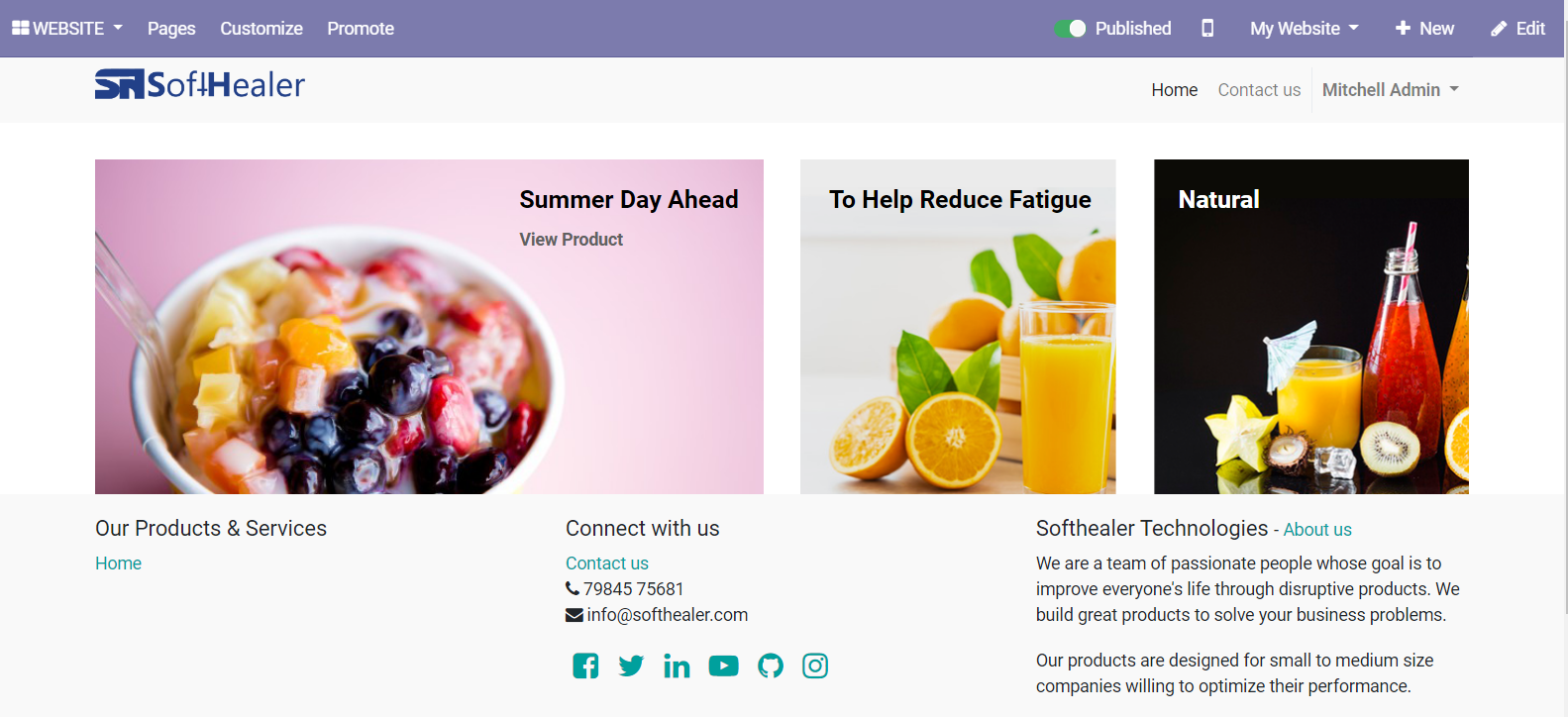1568x717 pixels.
Task: Open the My Website dropdown
Action: (x=1305, y=28)
